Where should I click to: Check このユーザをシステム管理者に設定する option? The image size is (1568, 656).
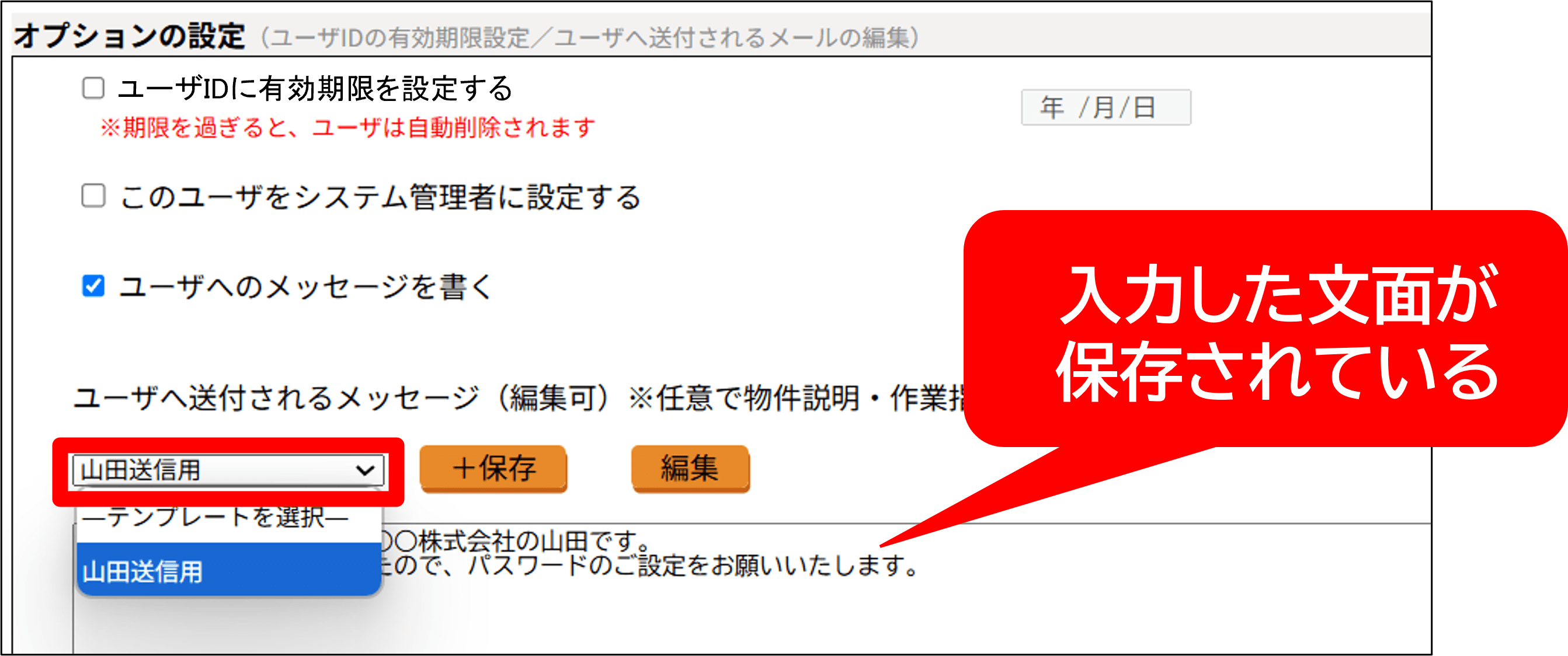tap(93, 196)
